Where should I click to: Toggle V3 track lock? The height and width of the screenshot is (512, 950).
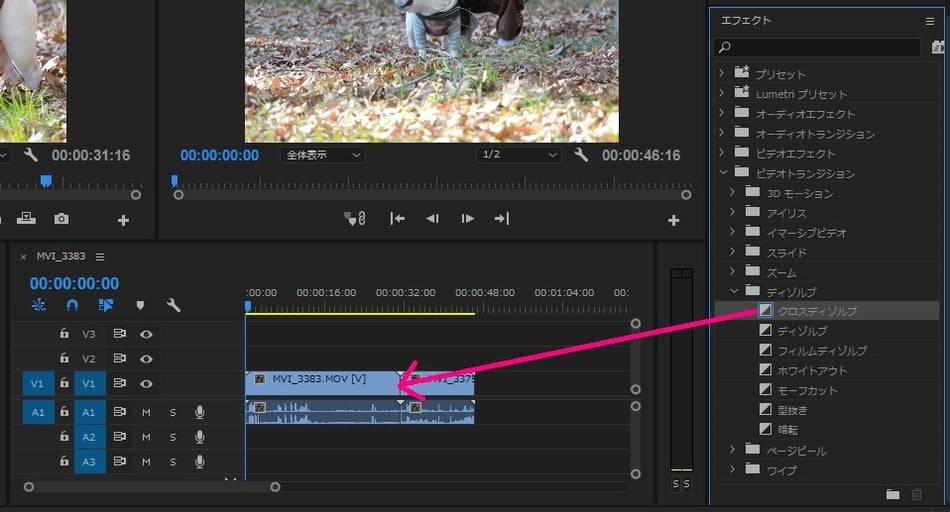click(x=64, y=333)
